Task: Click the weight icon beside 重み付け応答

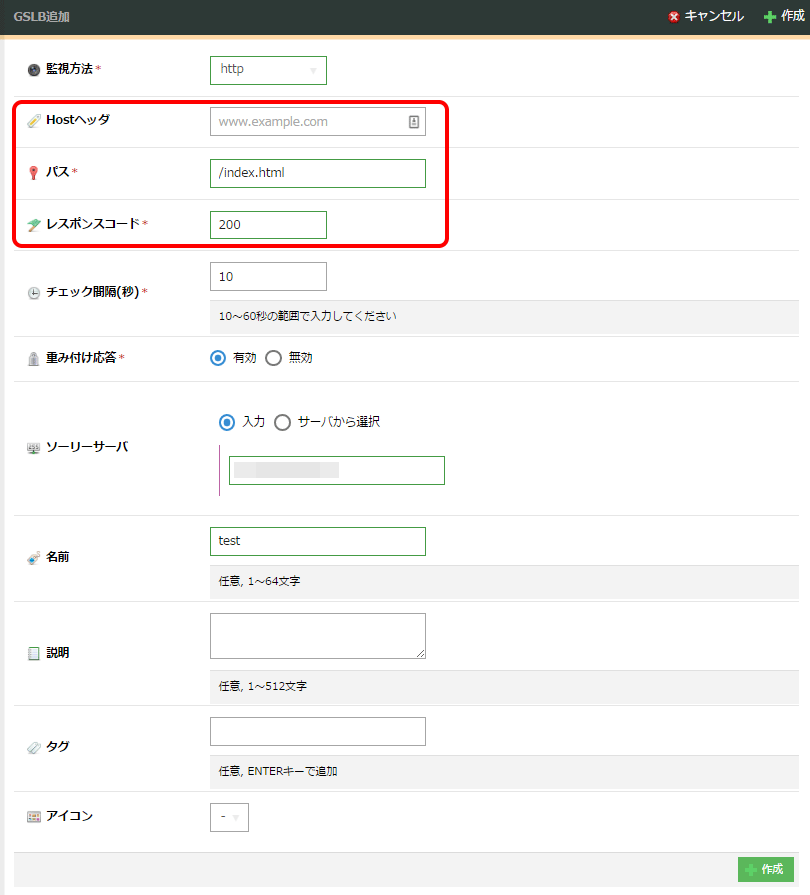Action: [34, 358]
